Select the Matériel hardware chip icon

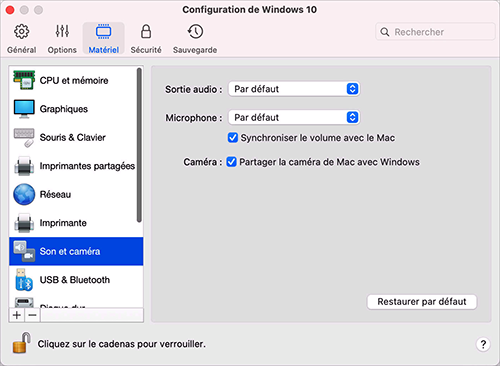[x=104, y=31]
